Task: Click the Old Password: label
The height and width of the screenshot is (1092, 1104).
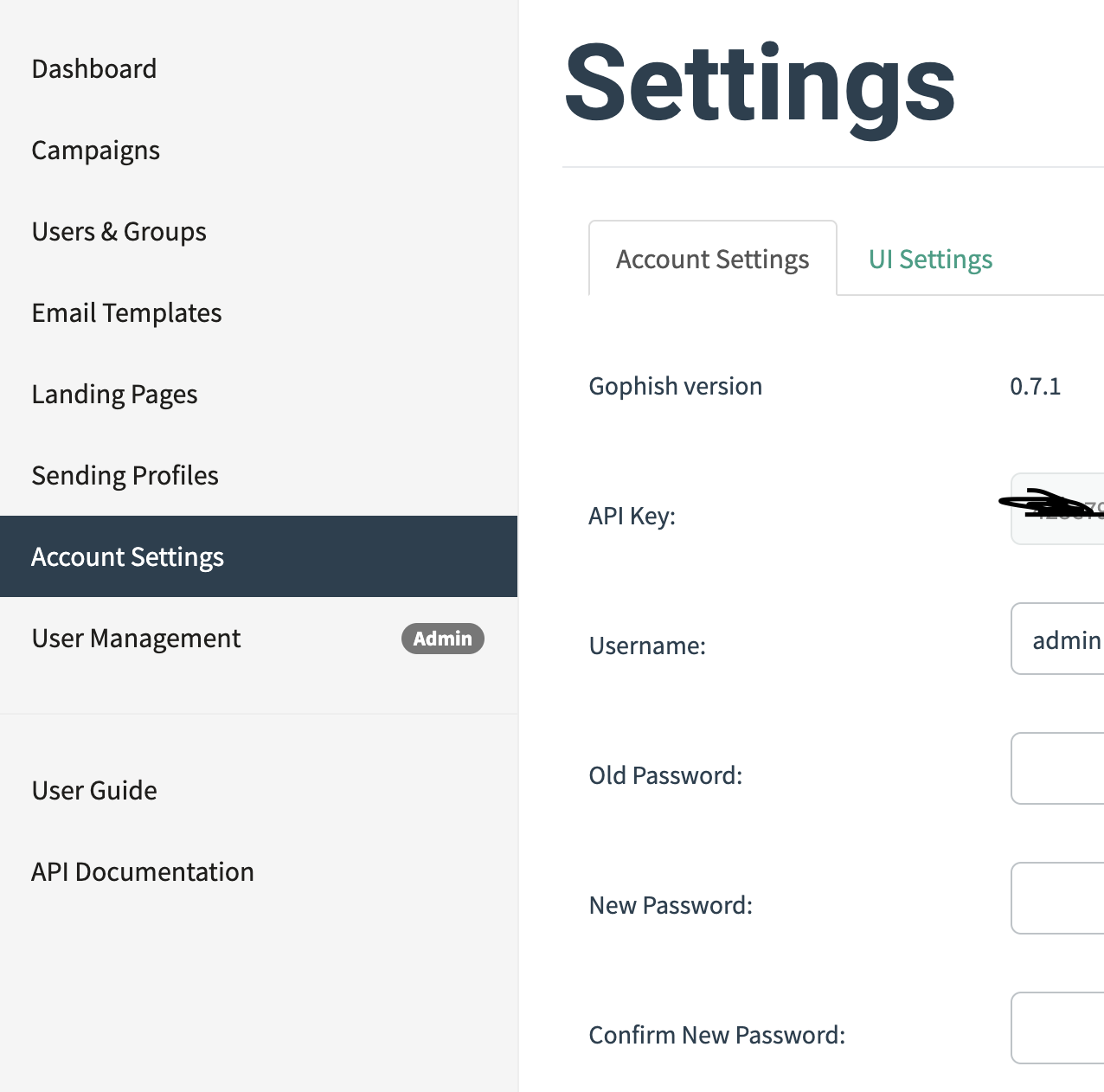Action: point(665,775)
